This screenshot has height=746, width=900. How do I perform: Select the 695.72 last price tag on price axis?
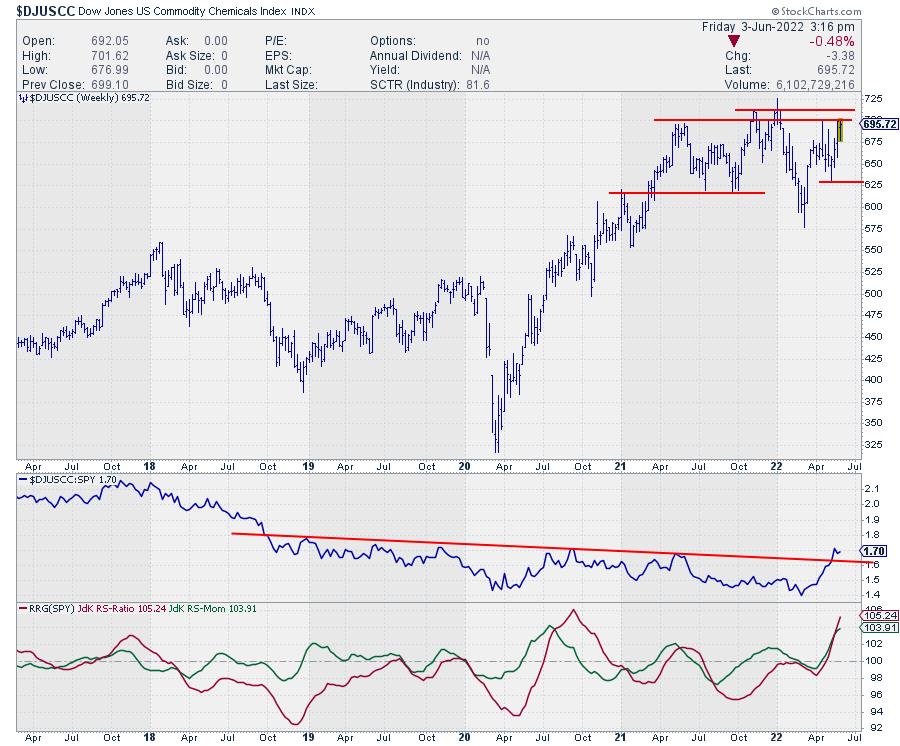pyautogui.click(x=879, y=123)
